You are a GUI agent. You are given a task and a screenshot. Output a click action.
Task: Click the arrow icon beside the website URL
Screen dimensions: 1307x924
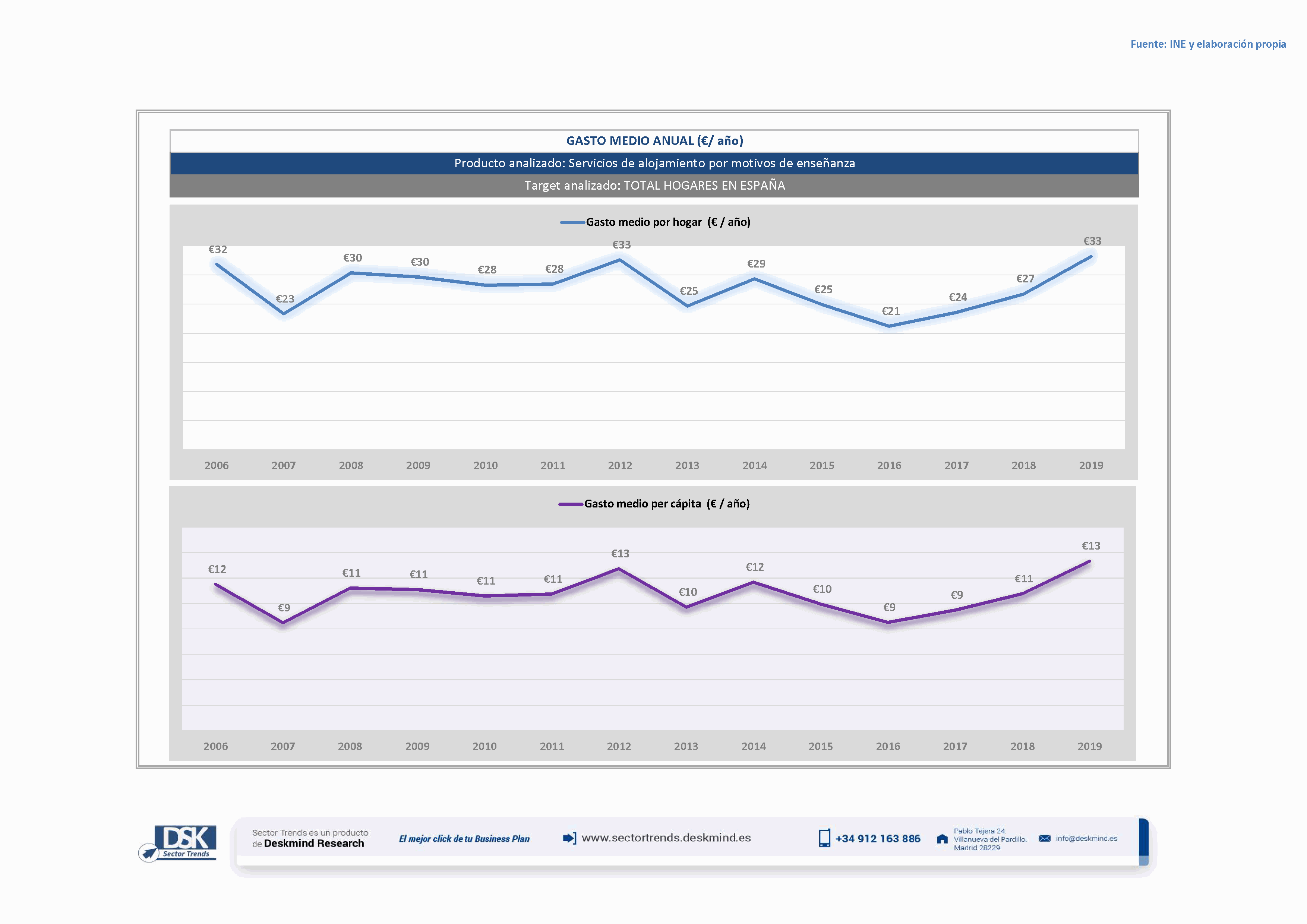point(569,838)
